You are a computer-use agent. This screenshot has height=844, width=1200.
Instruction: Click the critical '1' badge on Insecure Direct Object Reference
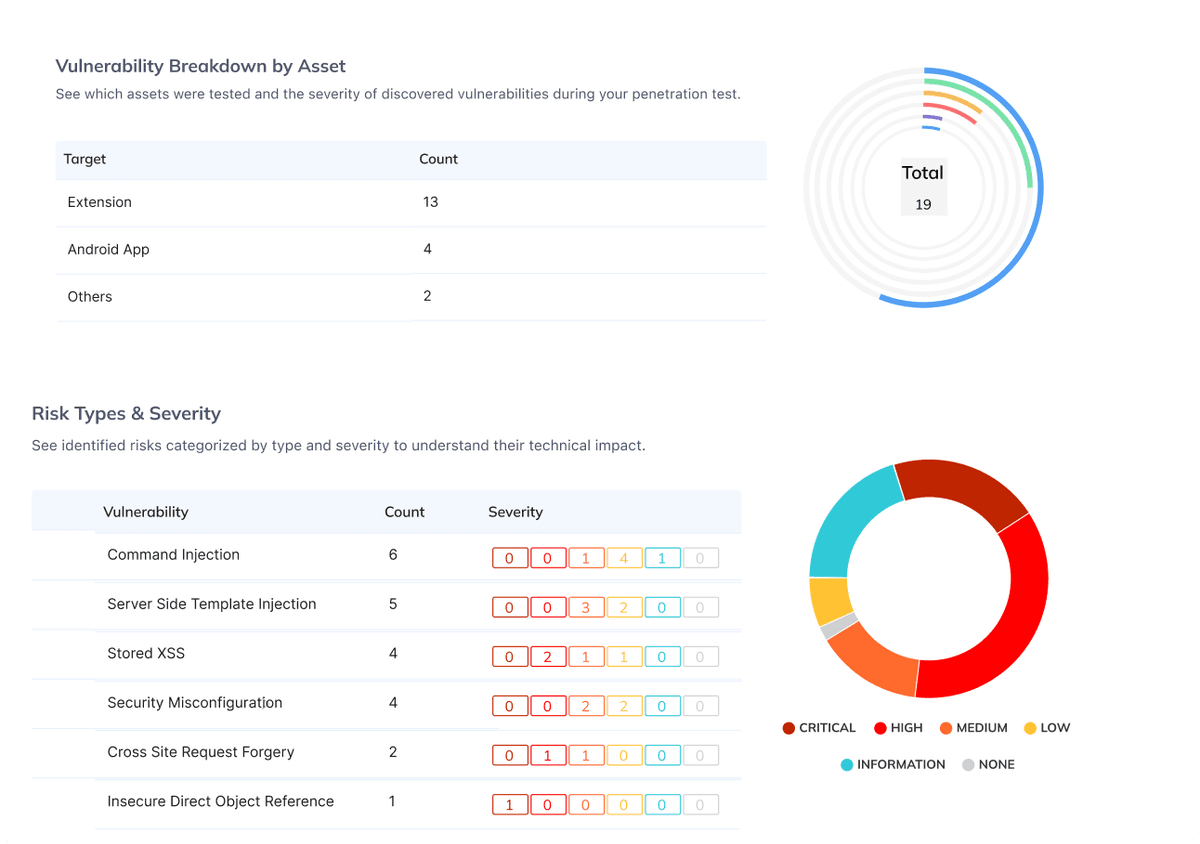[x=510, y=804]
